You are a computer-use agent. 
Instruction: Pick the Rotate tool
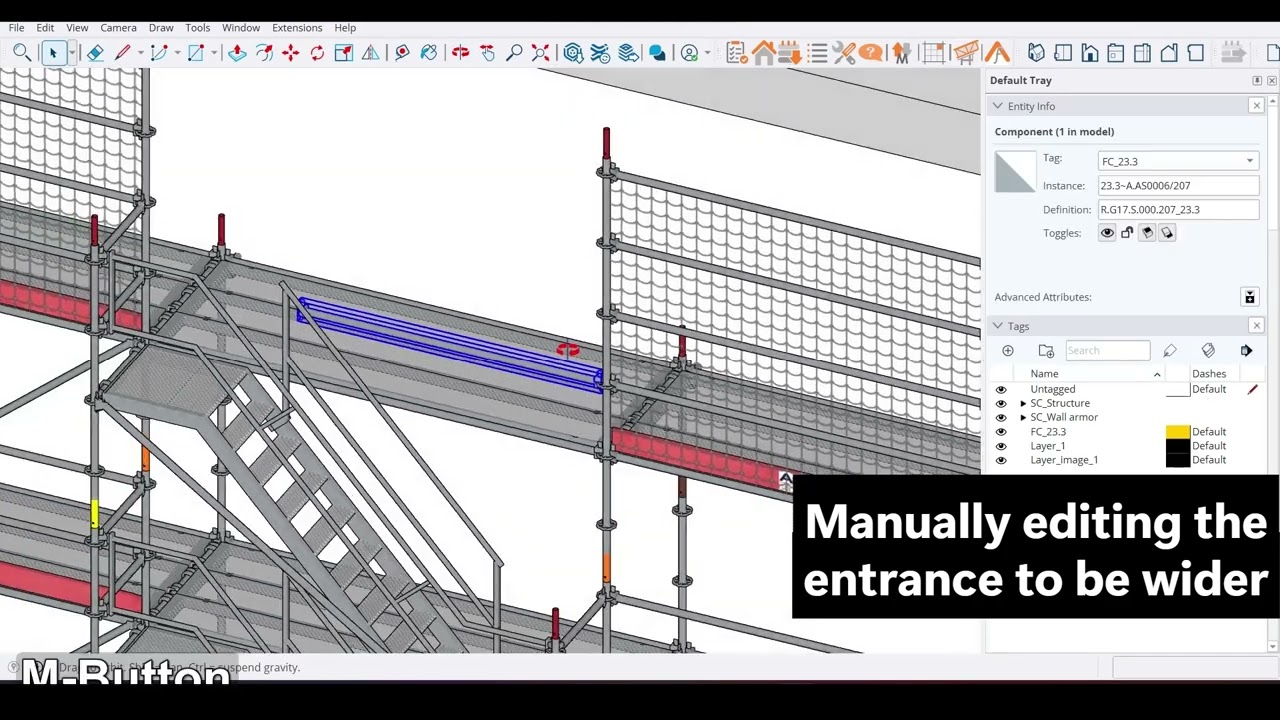click(x=317, y=53)
